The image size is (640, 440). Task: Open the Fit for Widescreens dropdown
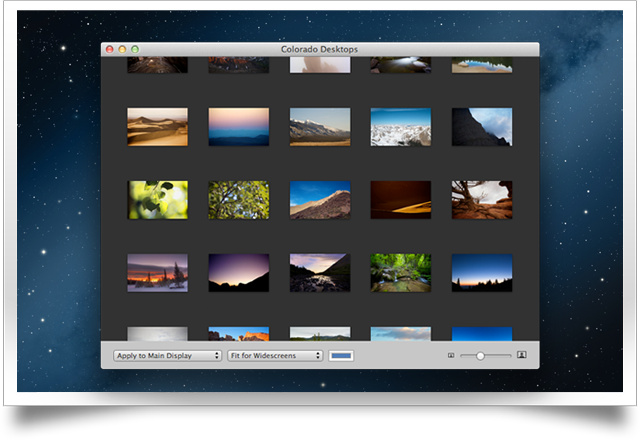pos(275,356)
